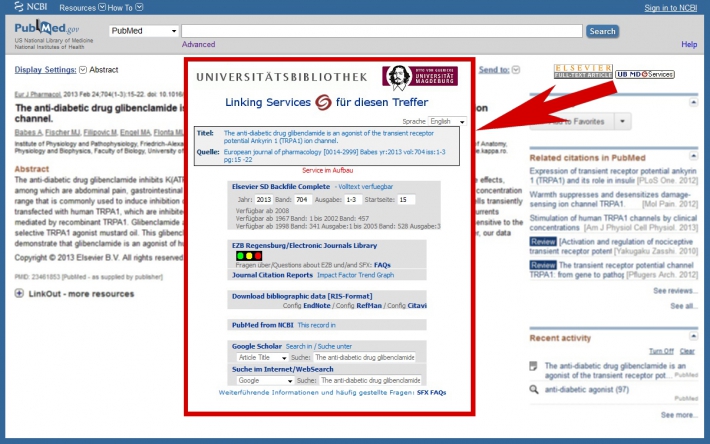Click author Babes A link
This screenshot has width=710, height=444.
[28, 132]
